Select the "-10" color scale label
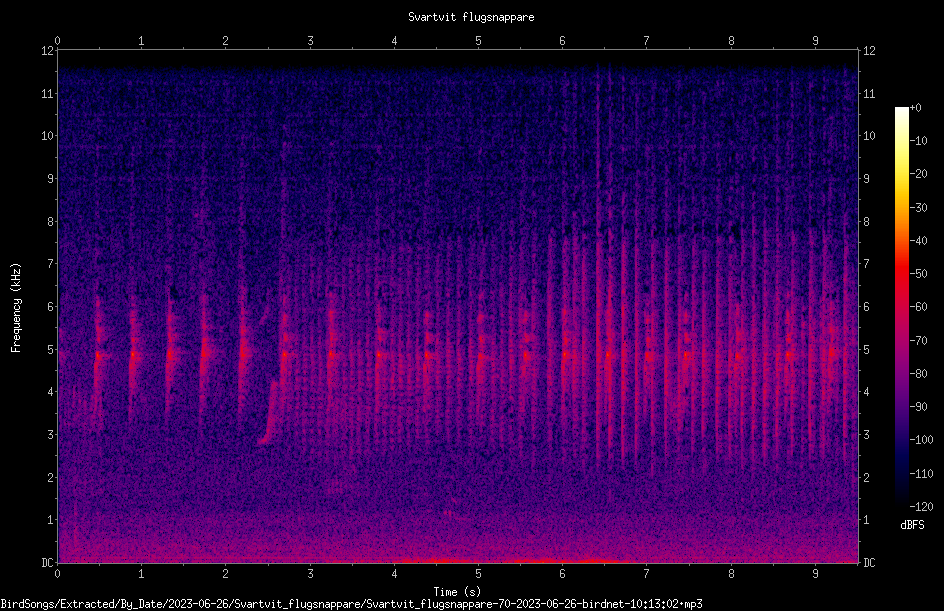944x611 pixels. click(919, 141)
